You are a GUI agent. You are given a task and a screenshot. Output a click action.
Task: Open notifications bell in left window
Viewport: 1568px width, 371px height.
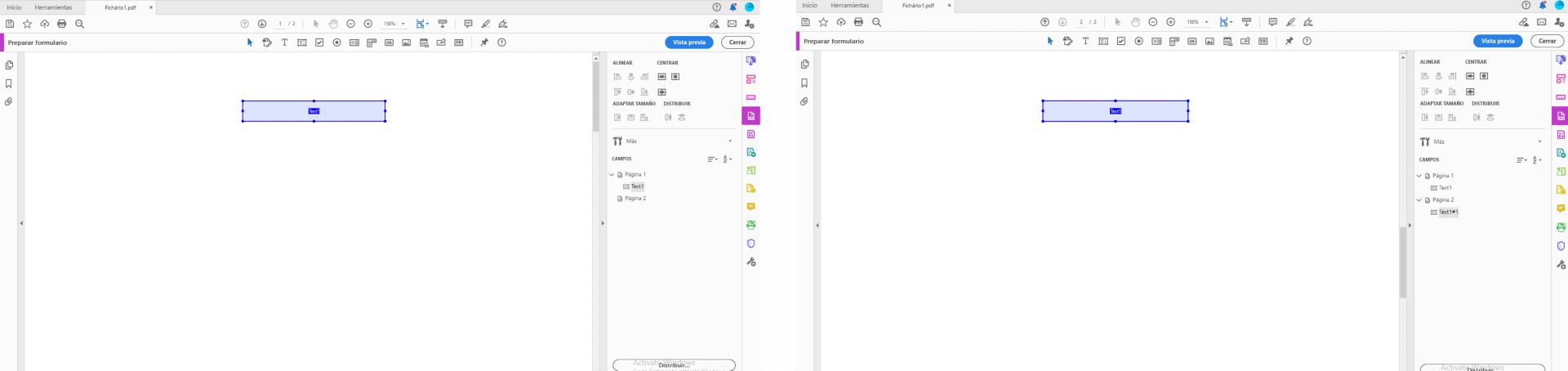tap(733, 7)
